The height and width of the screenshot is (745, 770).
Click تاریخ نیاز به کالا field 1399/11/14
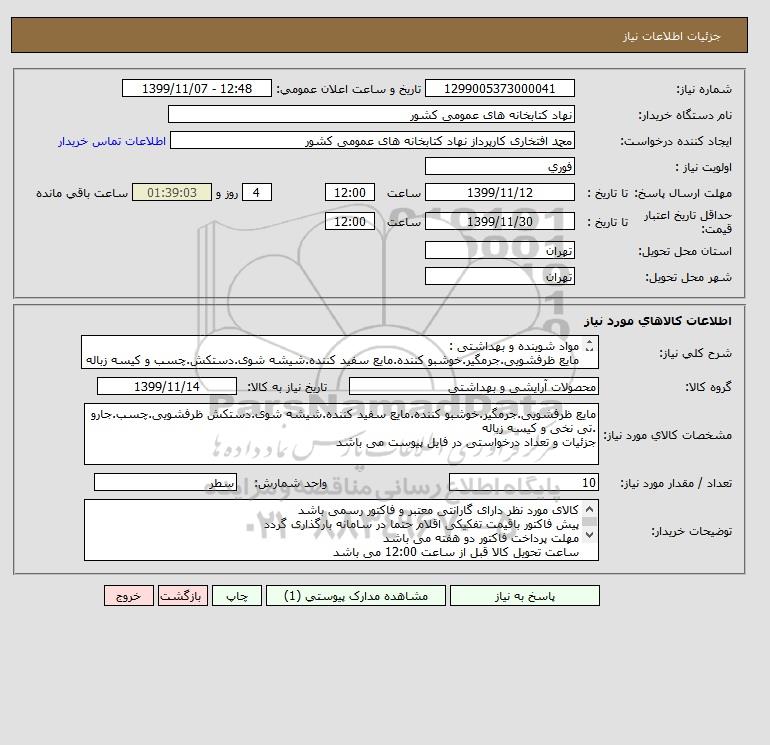[x=167, y=386]
